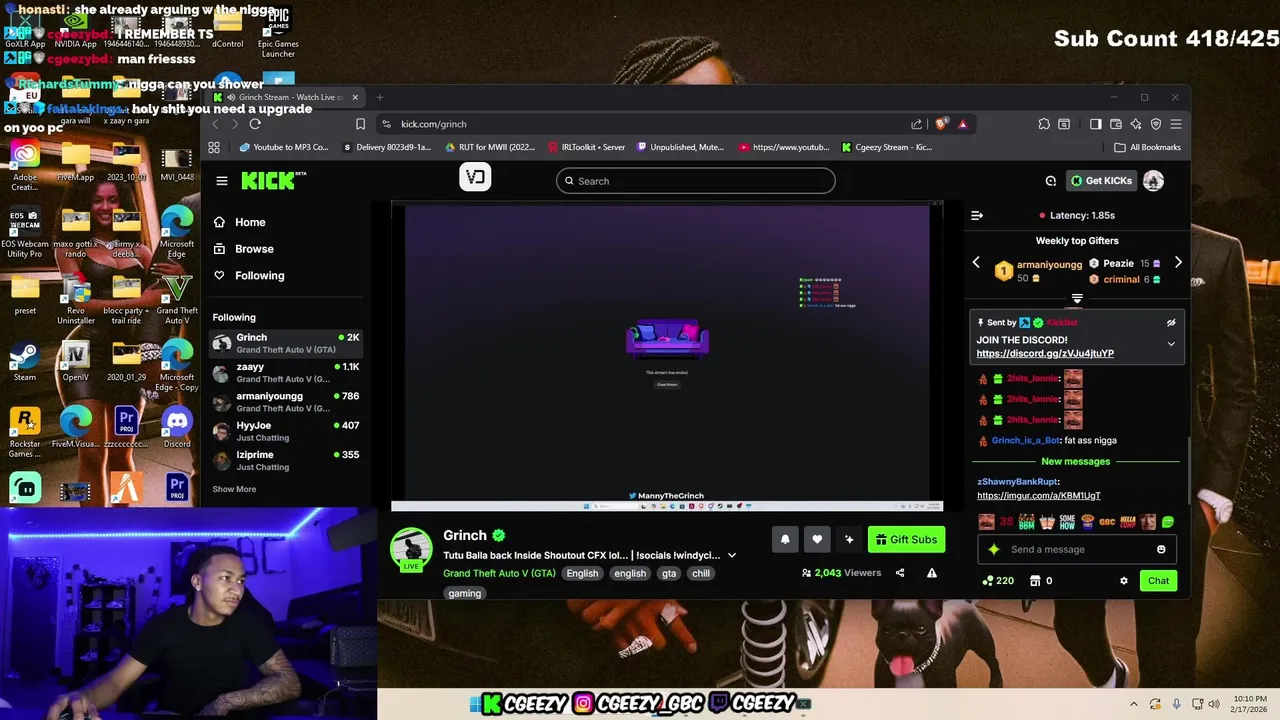The image size is (1280, 720).
Task: Open Steam desktop shortcut
Action: point(25,361)
